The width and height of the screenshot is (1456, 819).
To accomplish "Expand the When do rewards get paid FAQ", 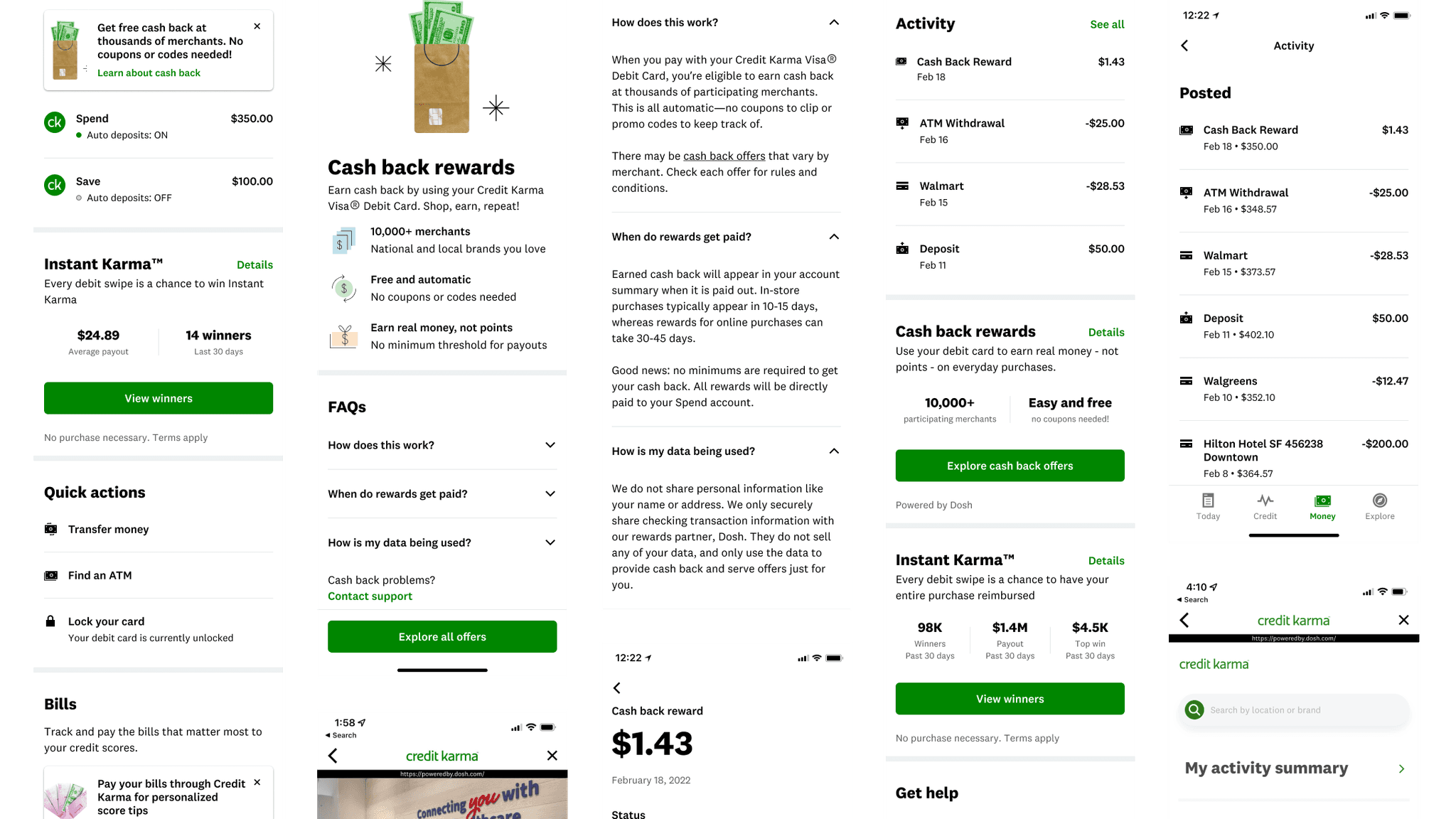I will (x=442, y=493).
